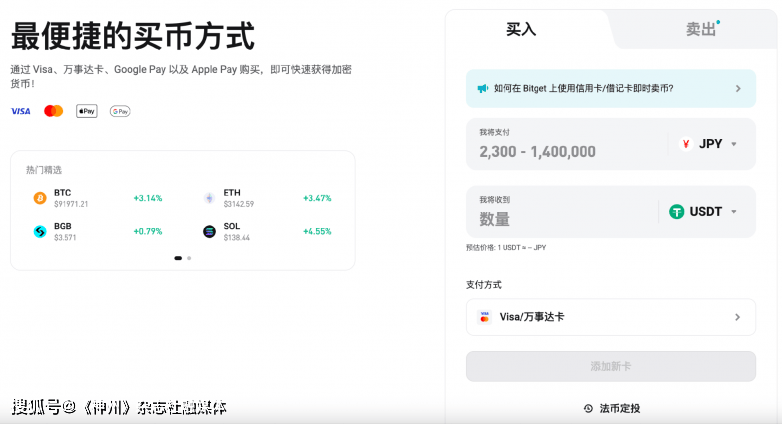This screenshot has height=424, width=782.
Task: Click the SOL change +4.55%
Action: click(317, 231)
